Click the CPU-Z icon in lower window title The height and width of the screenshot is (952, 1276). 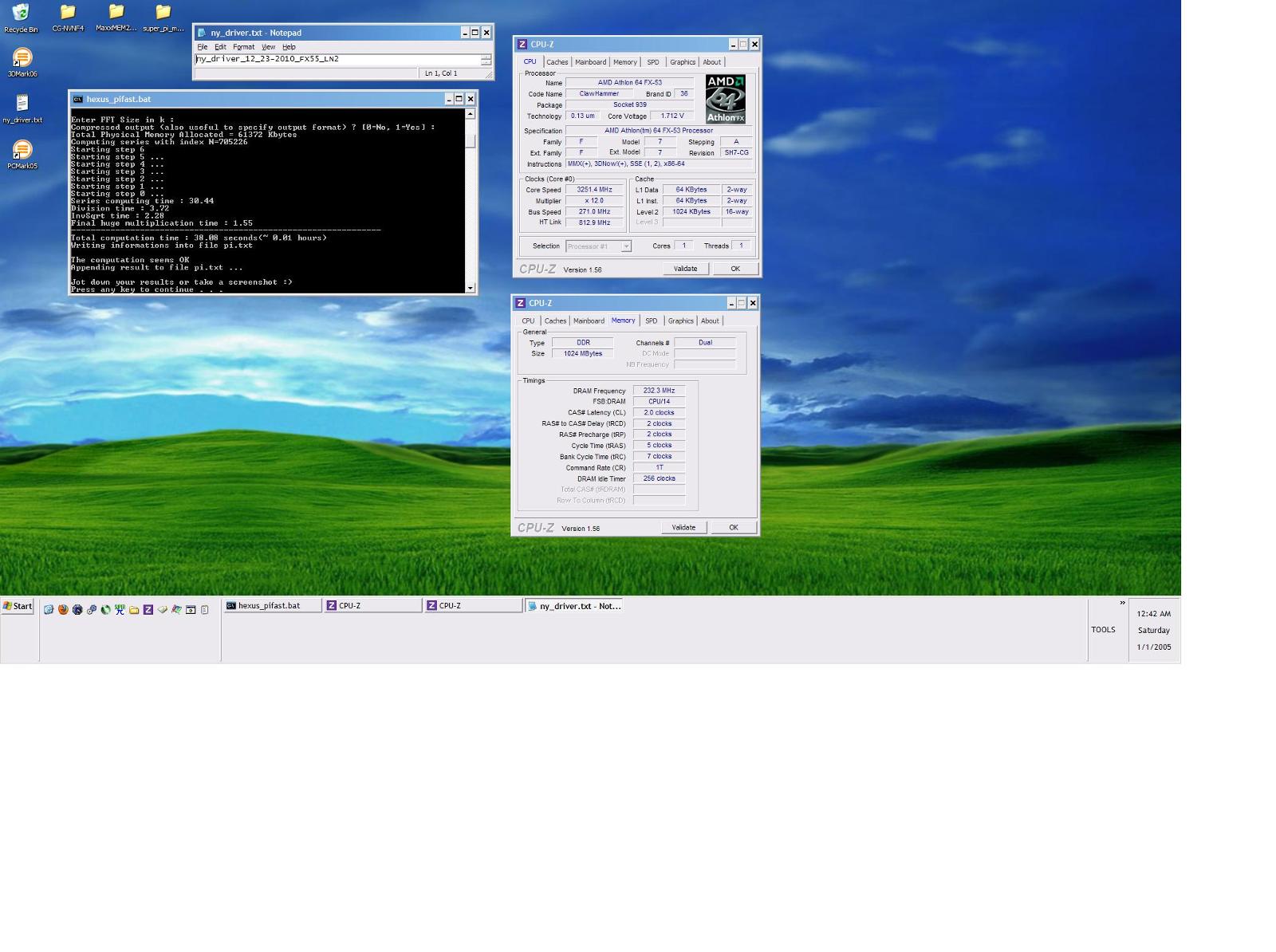pyautogui.click(x=520, y=303)
